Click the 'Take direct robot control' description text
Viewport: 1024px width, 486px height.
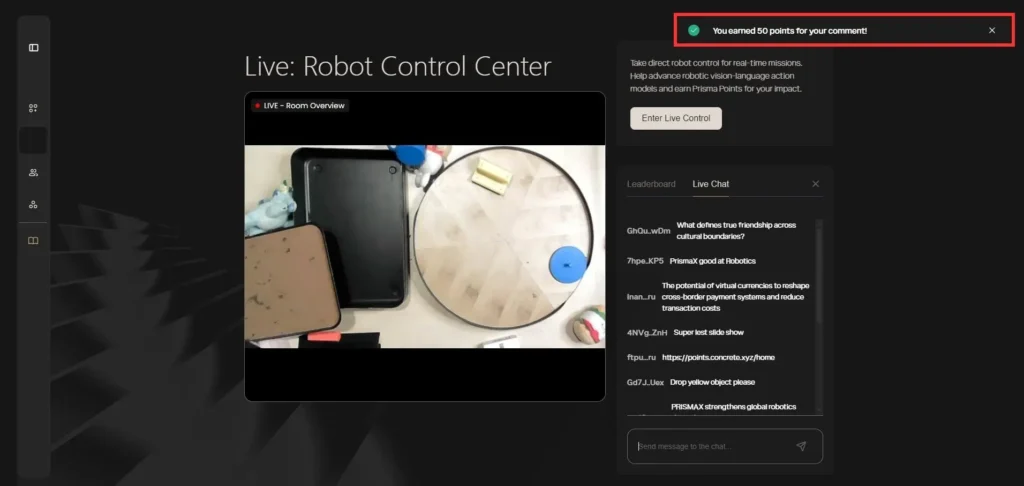716,76
